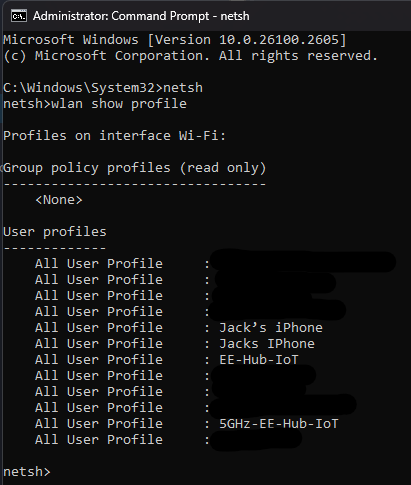The image size is (411, 485).
Task: Click the 'Jack’s iPhone' profile name
Action: 271,328
